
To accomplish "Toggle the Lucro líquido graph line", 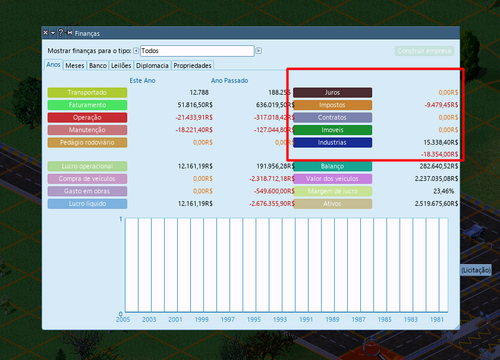I will (x=87, y=204).
